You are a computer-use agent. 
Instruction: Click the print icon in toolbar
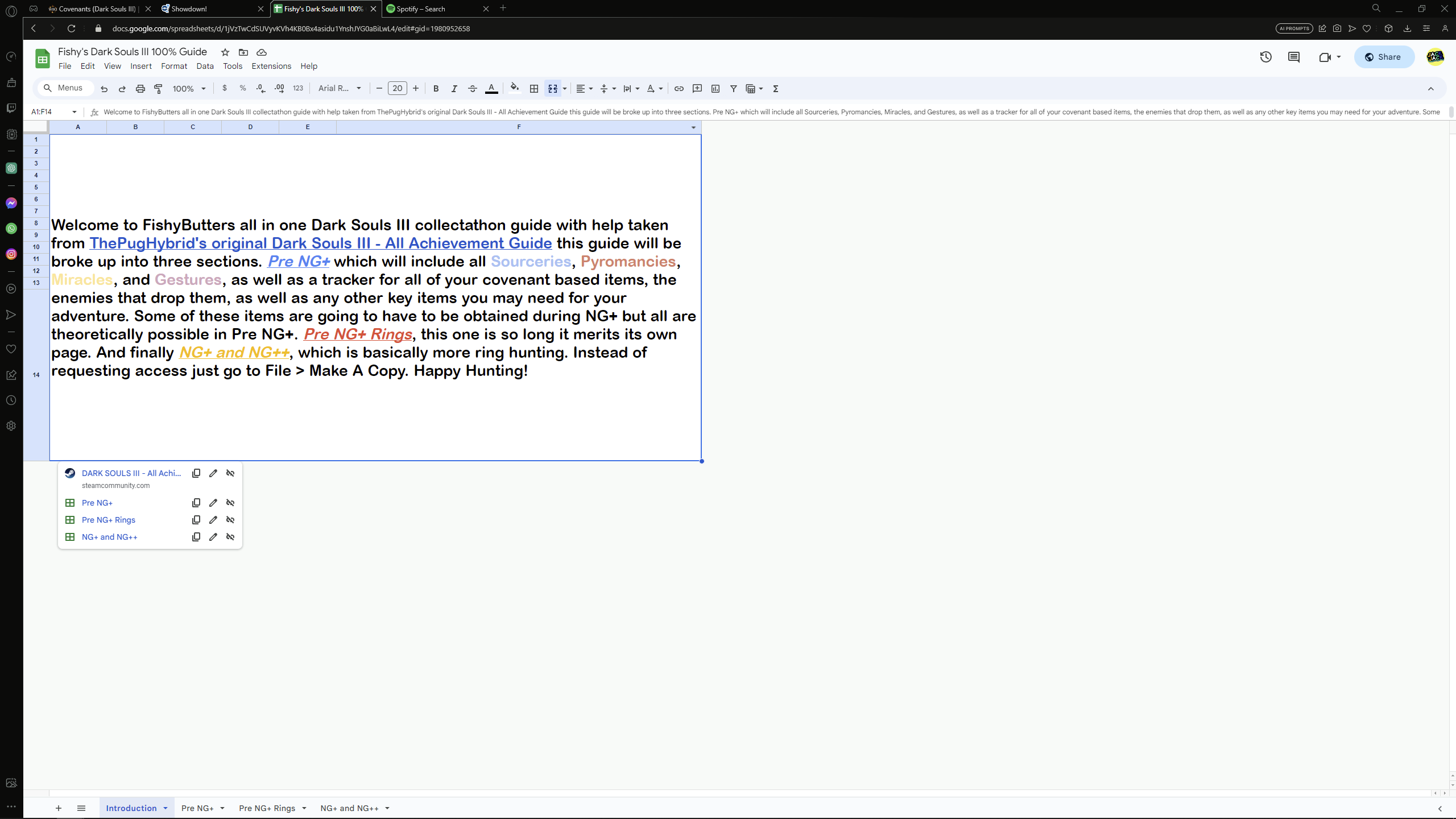click(x=140, y=89)
